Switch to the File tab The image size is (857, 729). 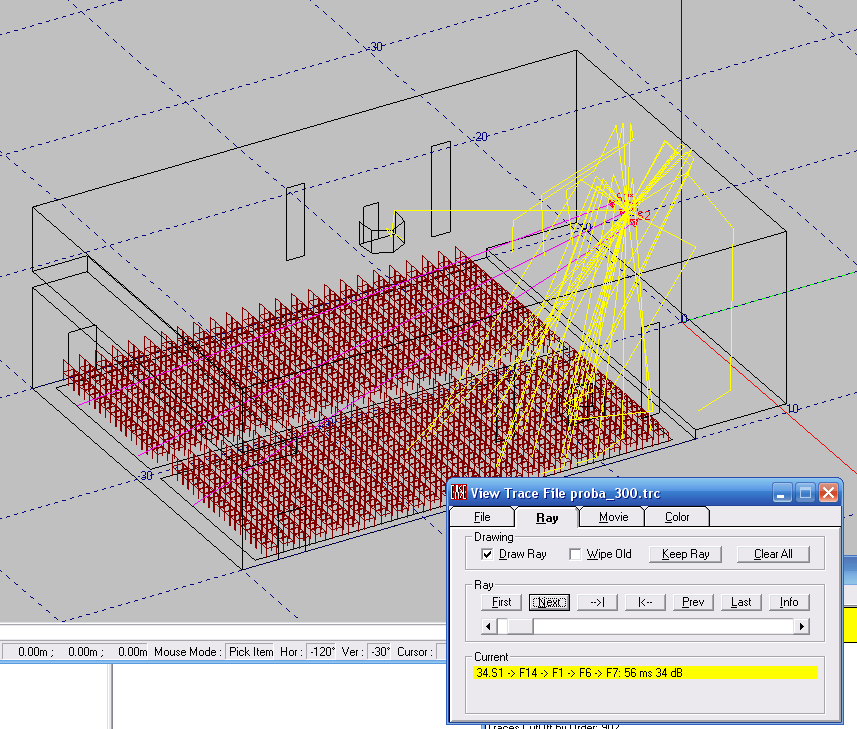click(482, 517)
